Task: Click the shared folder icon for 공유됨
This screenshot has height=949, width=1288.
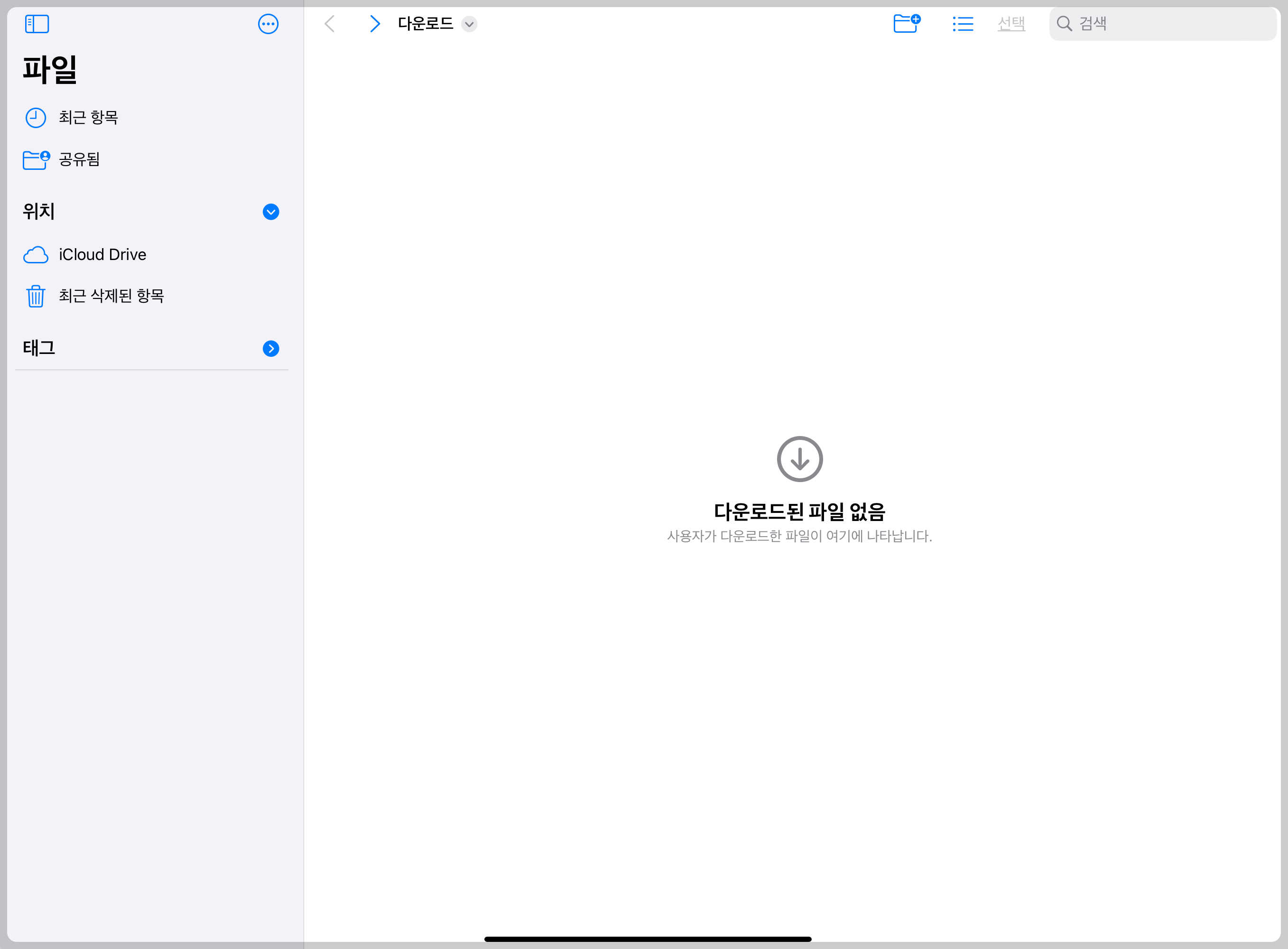Action: tap(36, 160)
